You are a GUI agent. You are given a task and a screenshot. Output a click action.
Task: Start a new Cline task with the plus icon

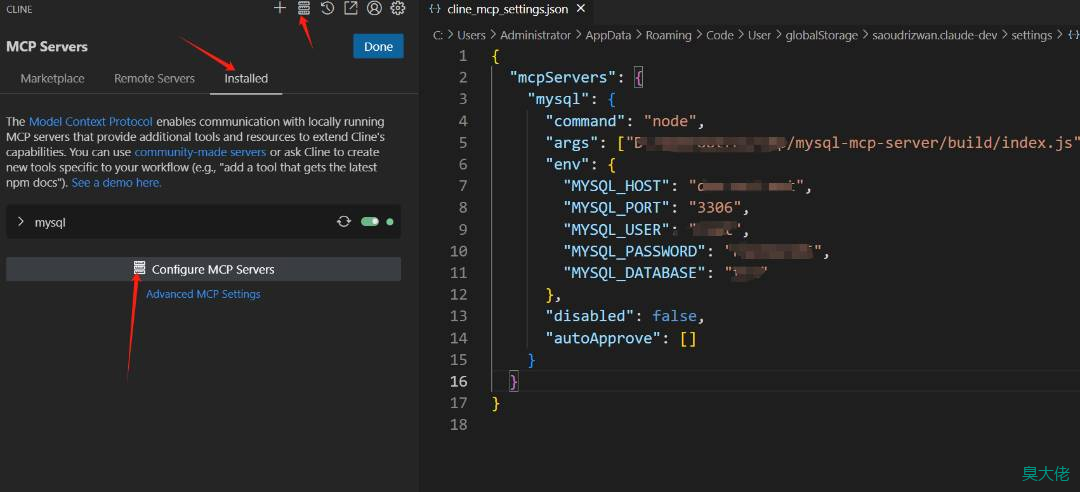pos(280,8)
